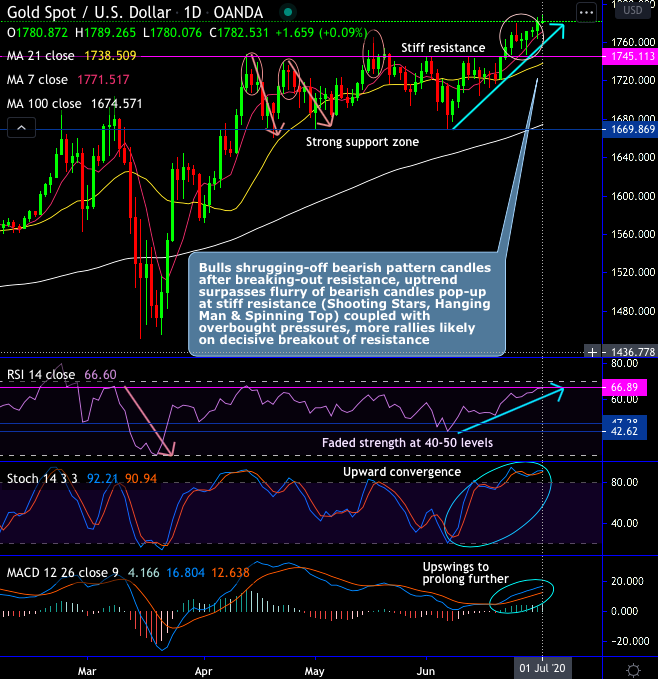The image size is (658, 679).
Task: Click the high price H1789.265 readout
Action: pyautogui.click(x=105, y=33)
